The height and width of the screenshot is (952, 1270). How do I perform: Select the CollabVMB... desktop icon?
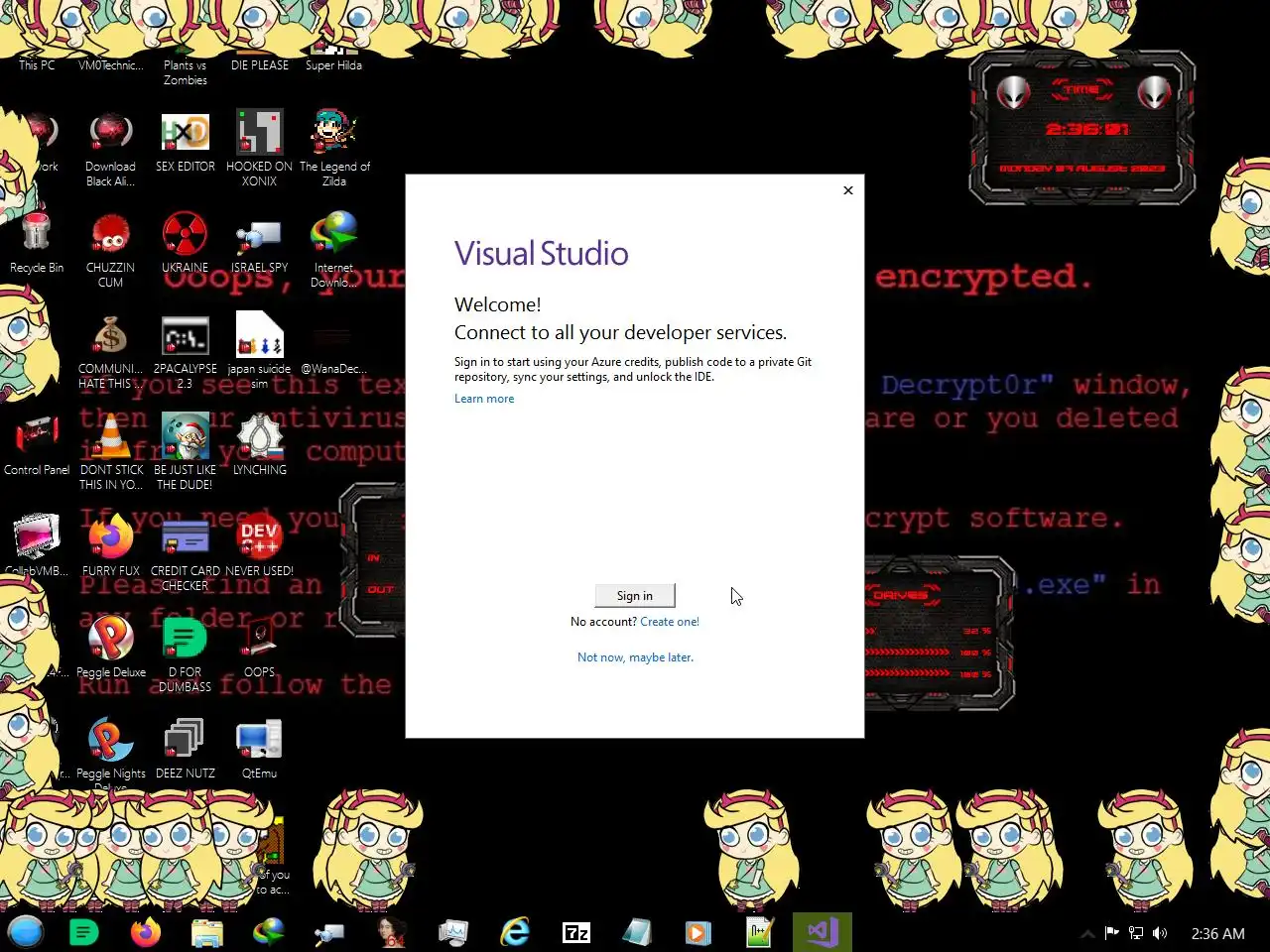tap(37, 546)
